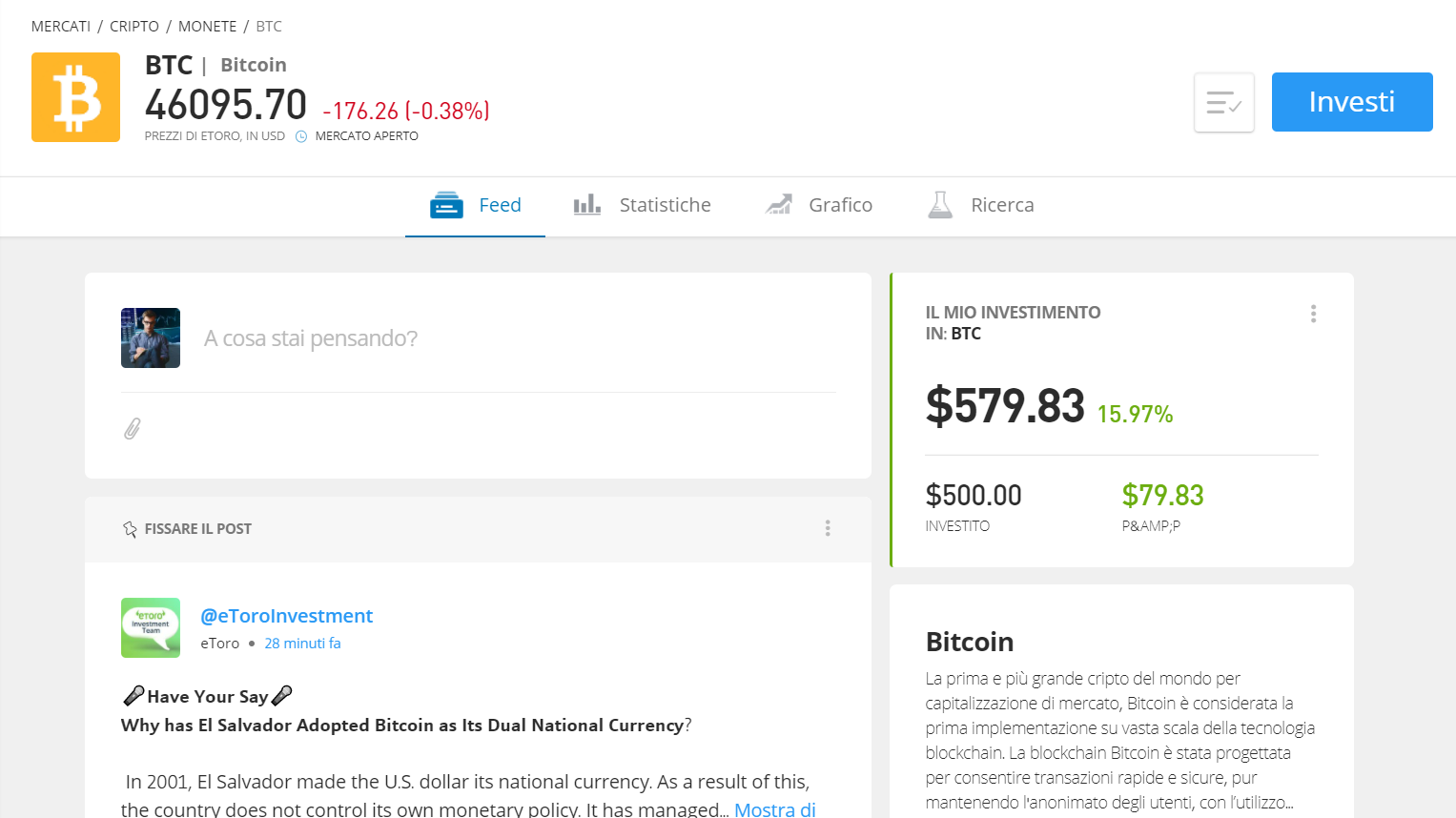Click the 15.97% gain figure
This screenshot has height=818, width=1456.
point(1135,414)
